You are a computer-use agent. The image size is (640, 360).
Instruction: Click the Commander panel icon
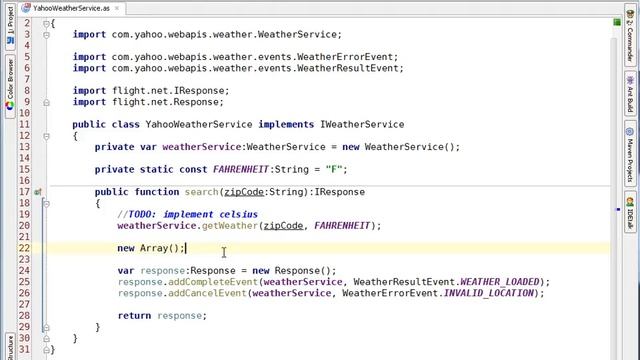[x=630, y=14]
